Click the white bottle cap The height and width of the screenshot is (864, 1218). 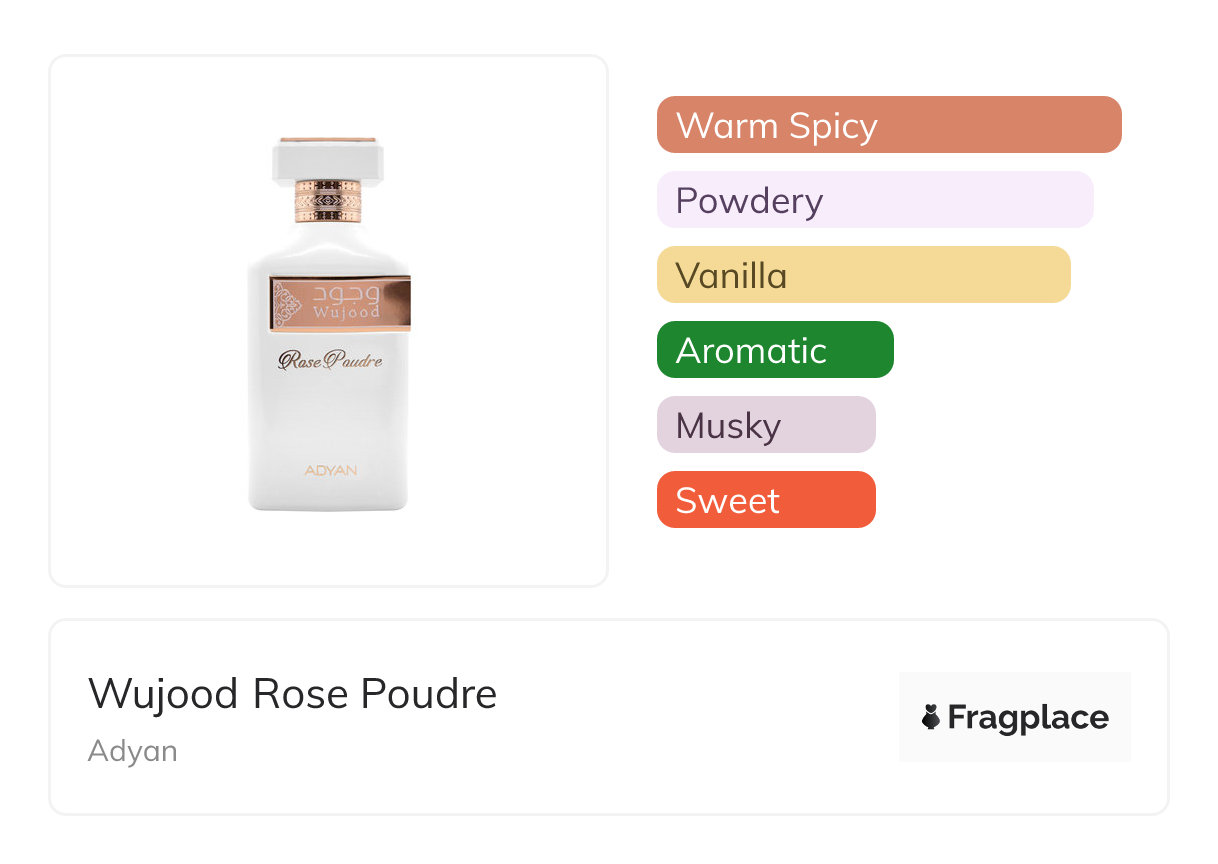pos(328,158)
